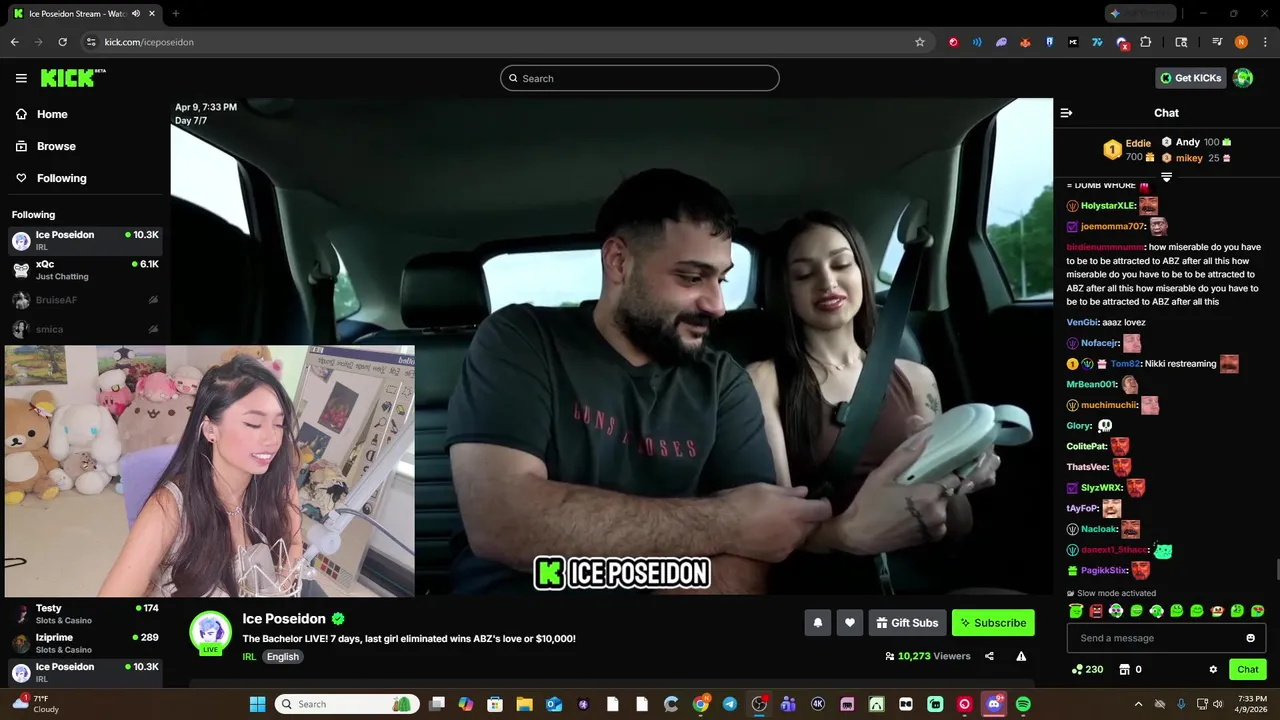Click the taskbar clock

[1252, 704]
